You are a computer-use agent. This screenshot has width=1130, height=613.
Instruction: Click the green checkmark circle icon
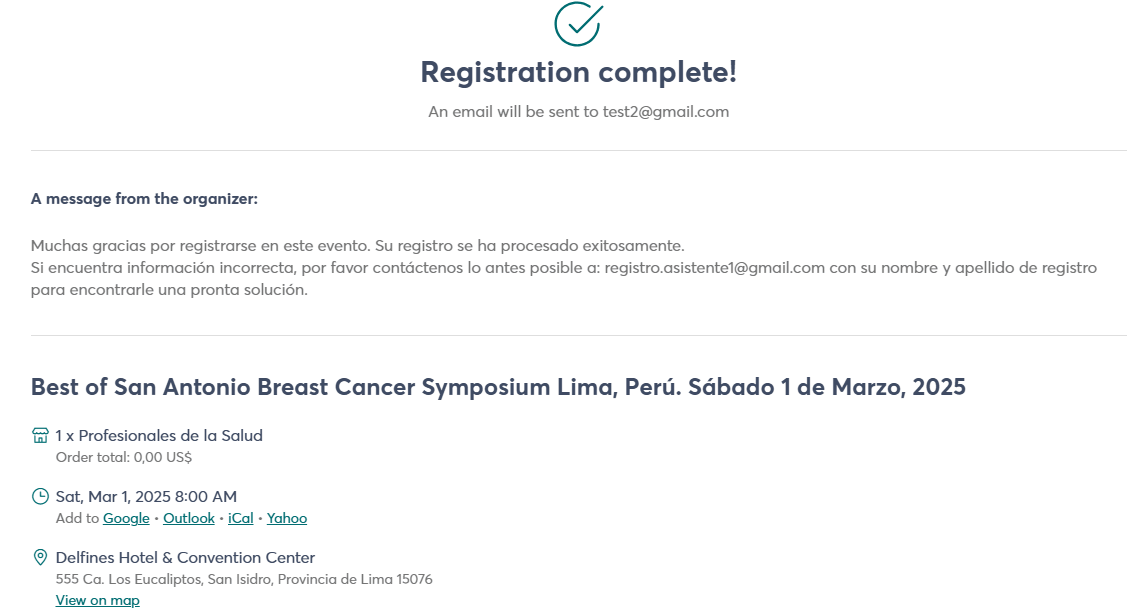pyautogui.click(x=579, y=24)
